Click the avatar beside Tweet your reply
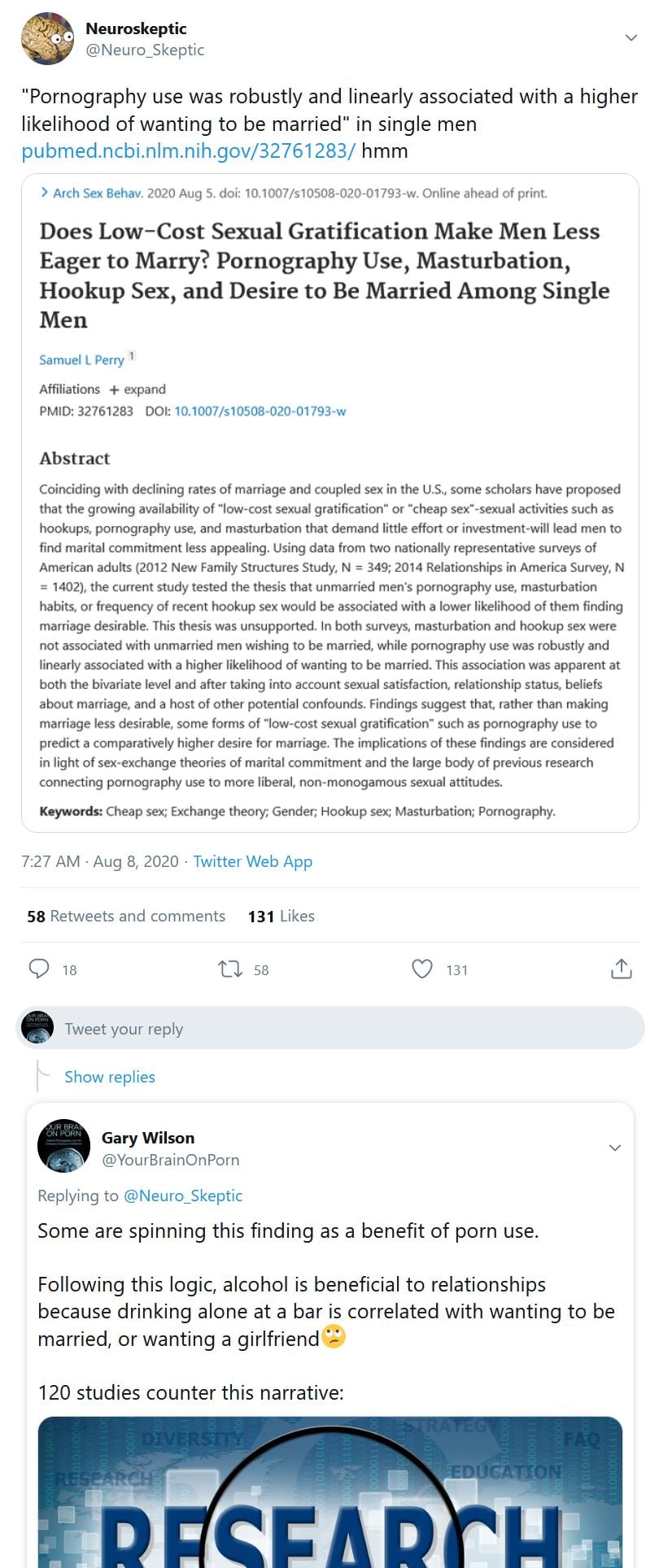This screenshot has height=1568, width=659. pos(37,1028)
